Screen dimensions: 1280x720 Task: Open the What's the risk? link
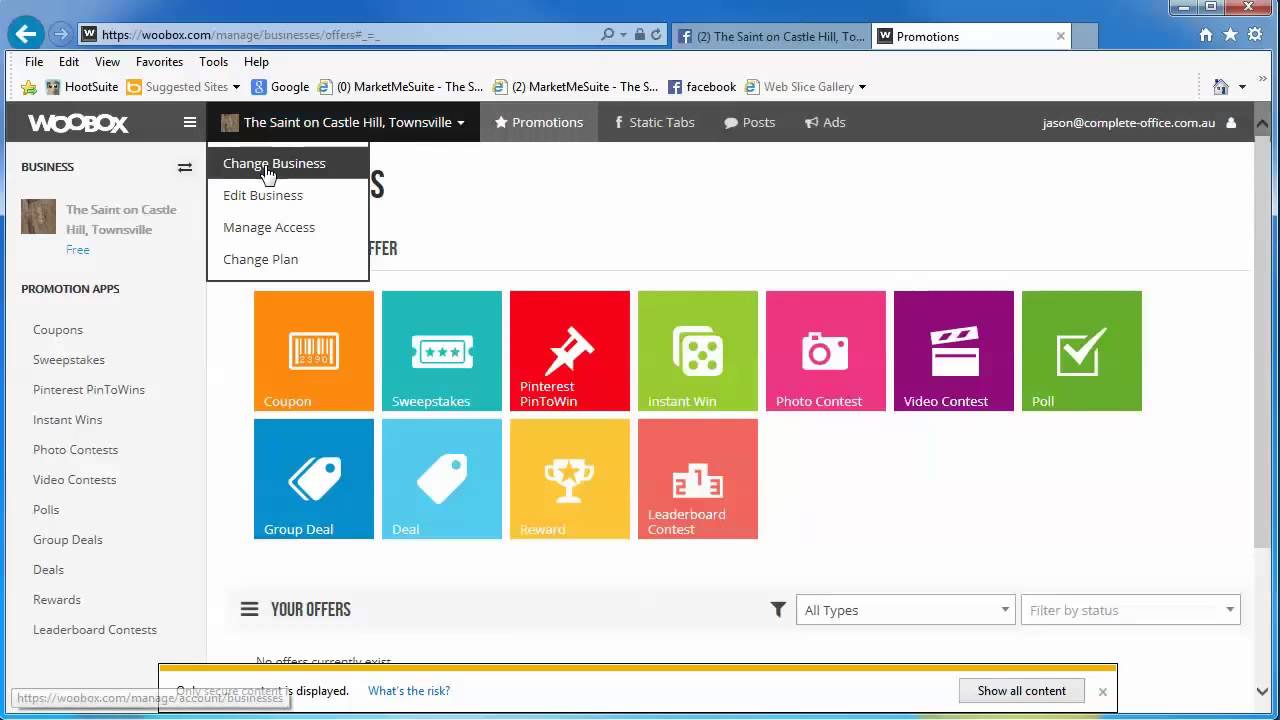click(x=409, y=691)
